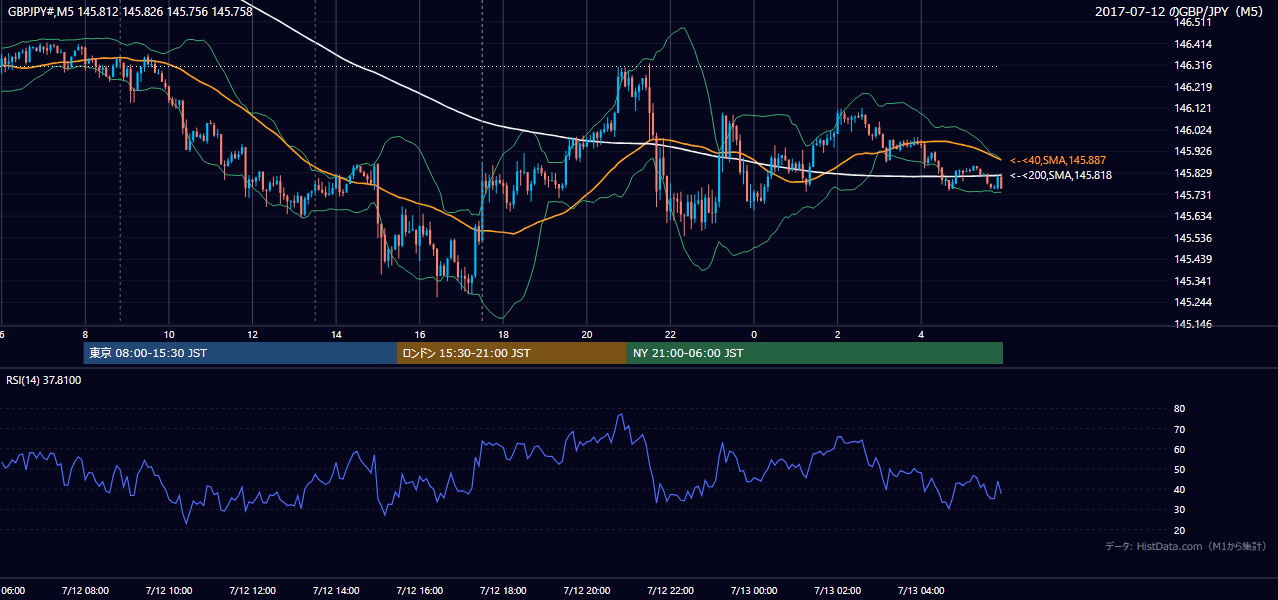Click the orange 40 SMA 145.887 label
Image resolution: width=1278 pixels, height=600 pixels.
1058,160
